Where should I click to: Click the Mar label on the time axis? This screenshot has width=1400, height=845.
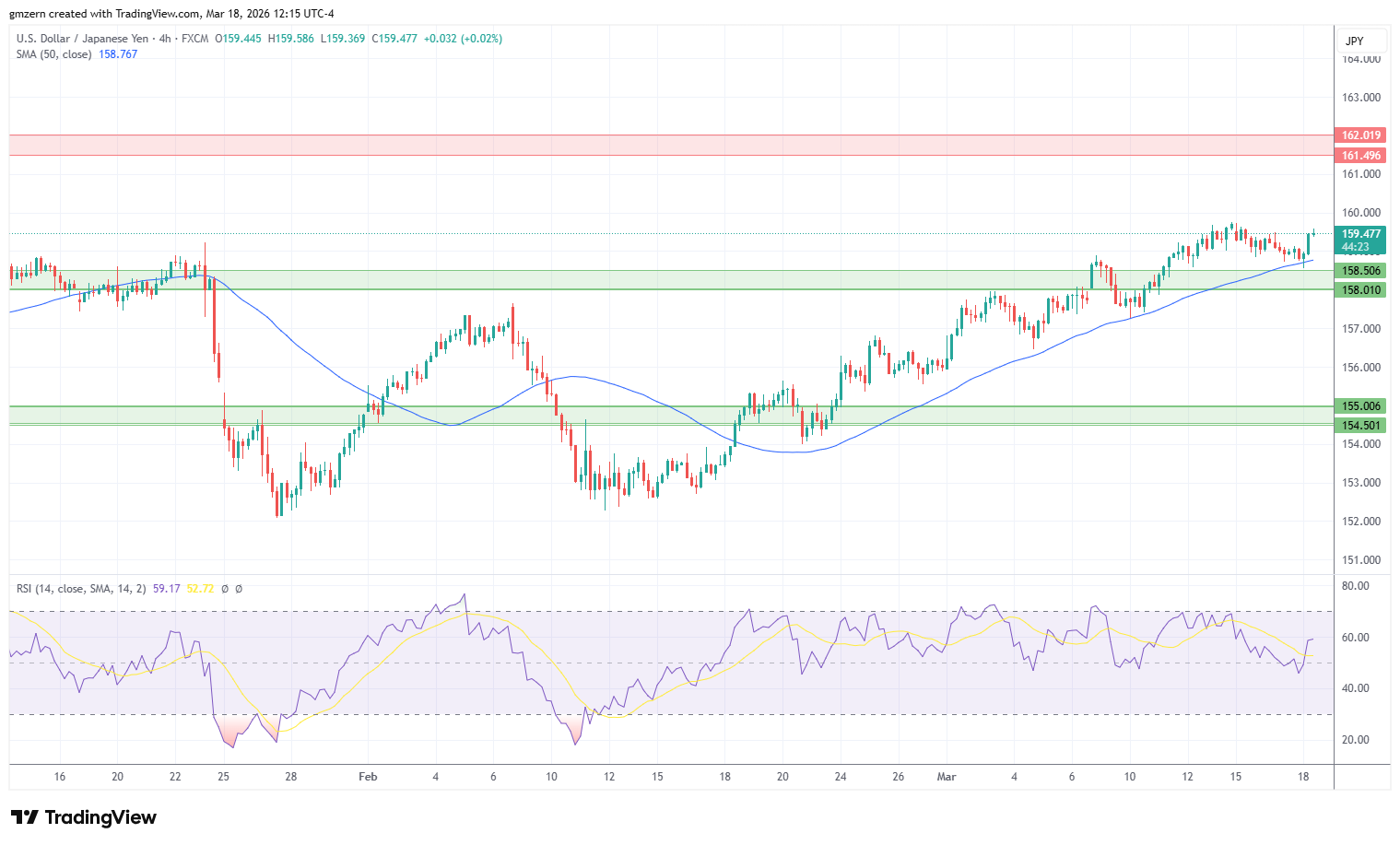(947, 777)
